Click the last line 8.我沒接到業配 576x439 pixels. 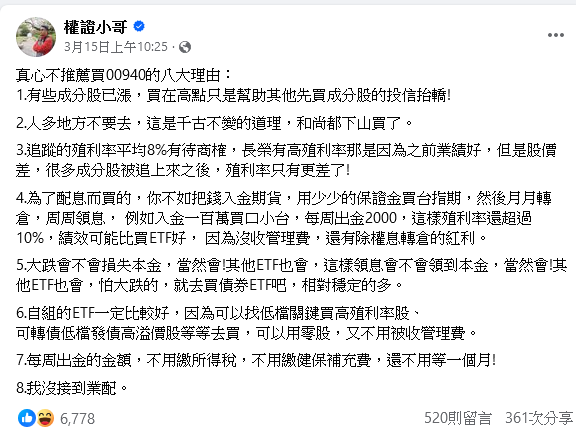[x=72, y=388]
